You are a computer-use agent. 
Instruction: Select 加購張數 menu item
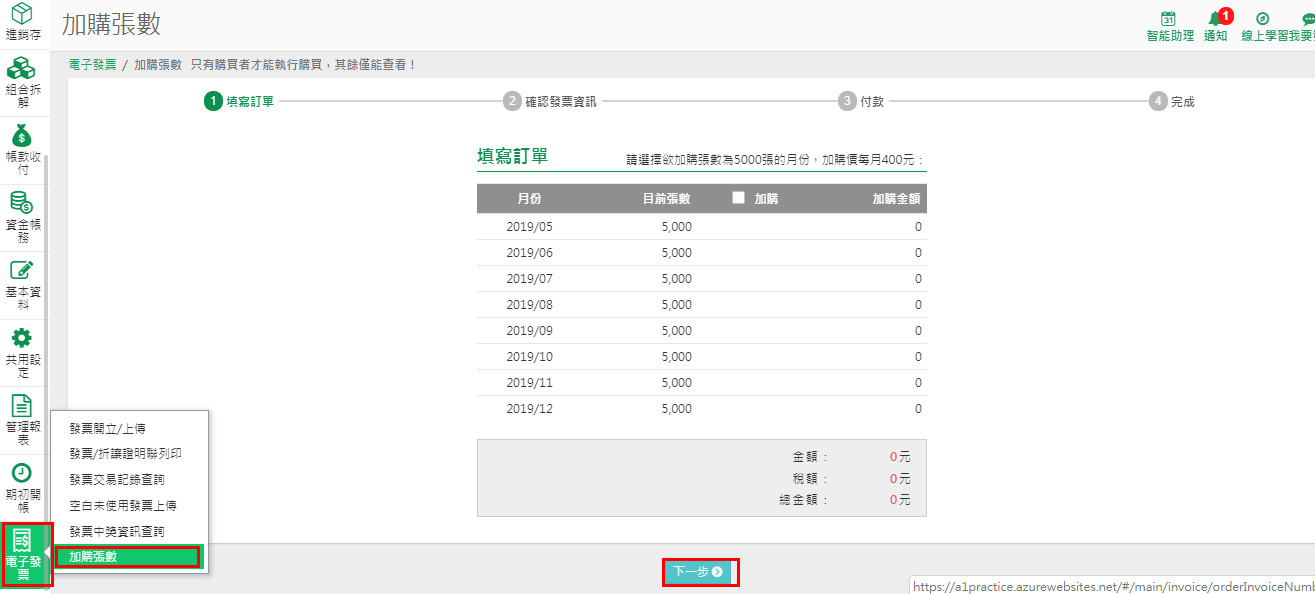pyautogui.click(x=129, y=557)
